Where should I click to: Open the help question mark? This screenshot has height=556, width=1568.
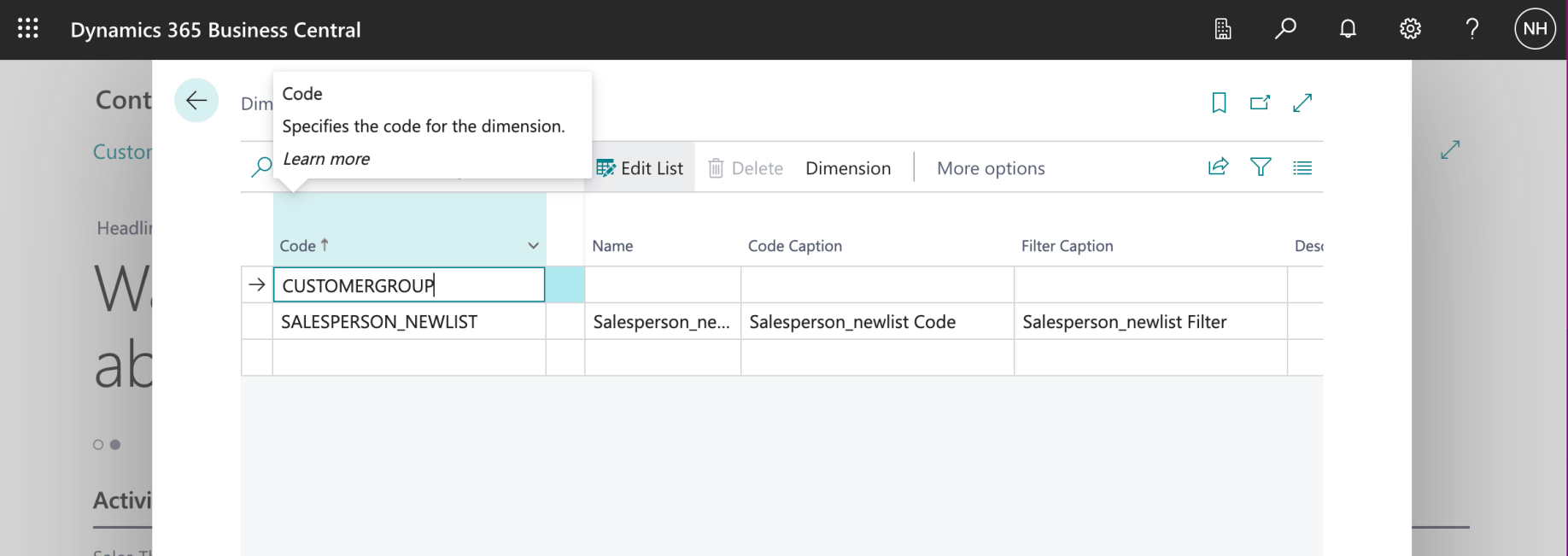(1472, 29)
